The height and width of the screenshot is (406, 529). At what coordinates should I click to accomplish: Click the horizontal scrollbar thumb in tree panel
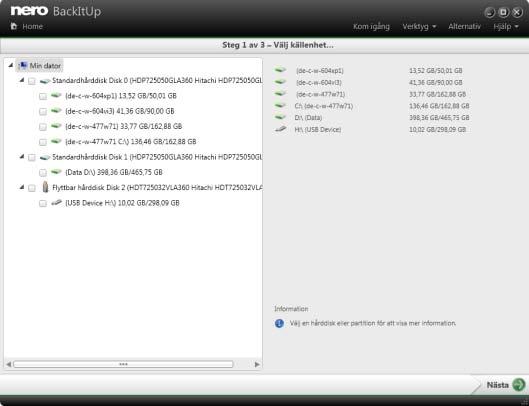(x=123, y=364)
